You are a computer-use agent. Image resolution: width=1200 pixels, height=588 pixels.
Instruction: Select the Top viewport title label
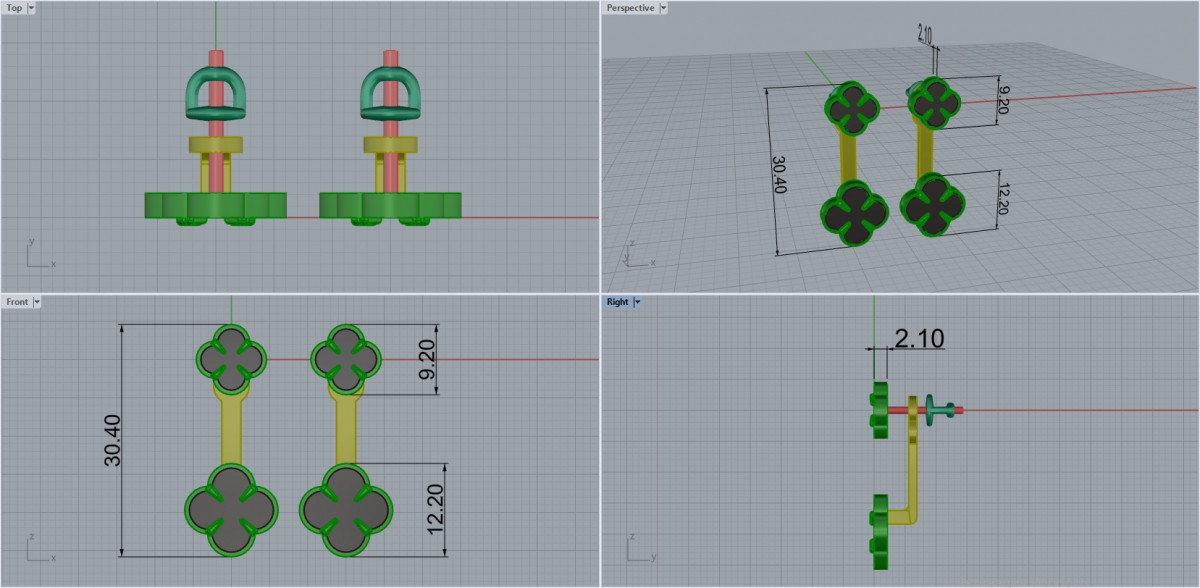14,7
